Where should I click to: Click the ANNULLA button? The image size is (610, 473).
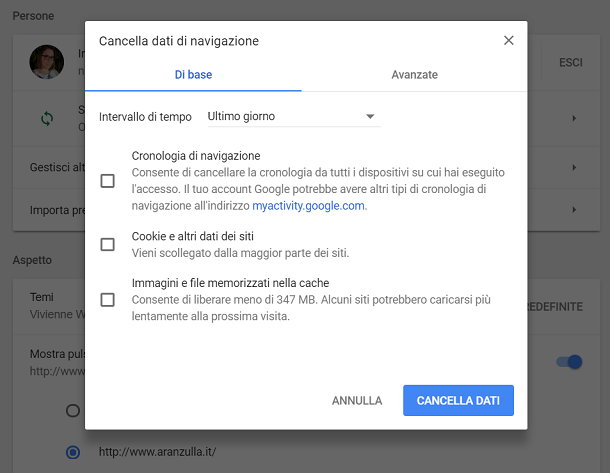(357, 401)
